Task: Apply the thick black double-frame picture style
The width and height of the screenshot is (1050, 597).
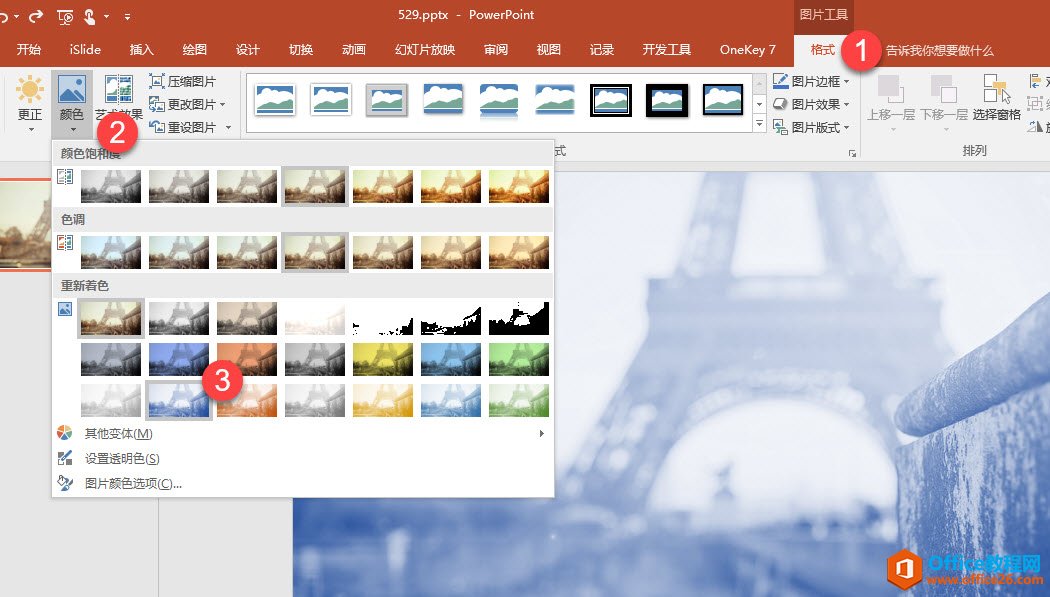Action: tap(610, 98)
